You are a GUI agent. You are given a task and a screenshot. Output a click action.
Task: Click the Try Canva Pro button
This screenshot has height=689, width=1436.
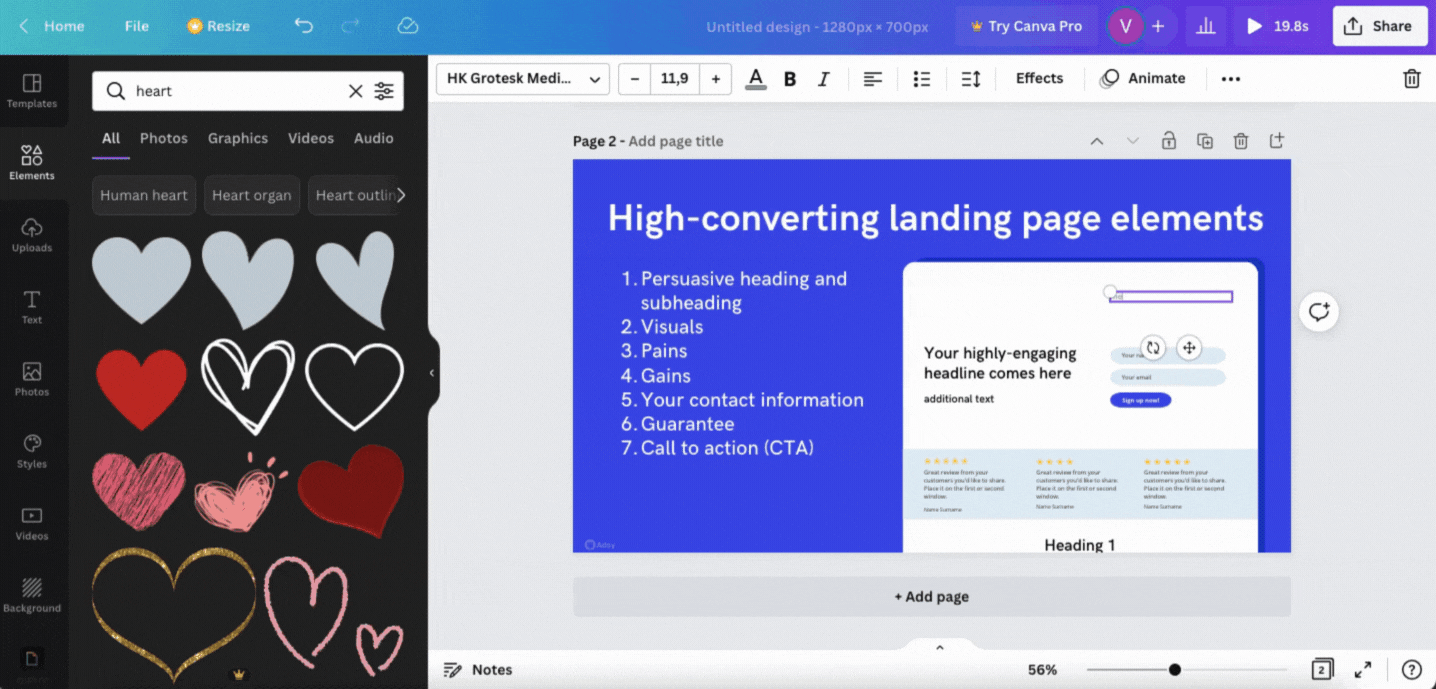pyautogui.click(x=1026, y=27)
